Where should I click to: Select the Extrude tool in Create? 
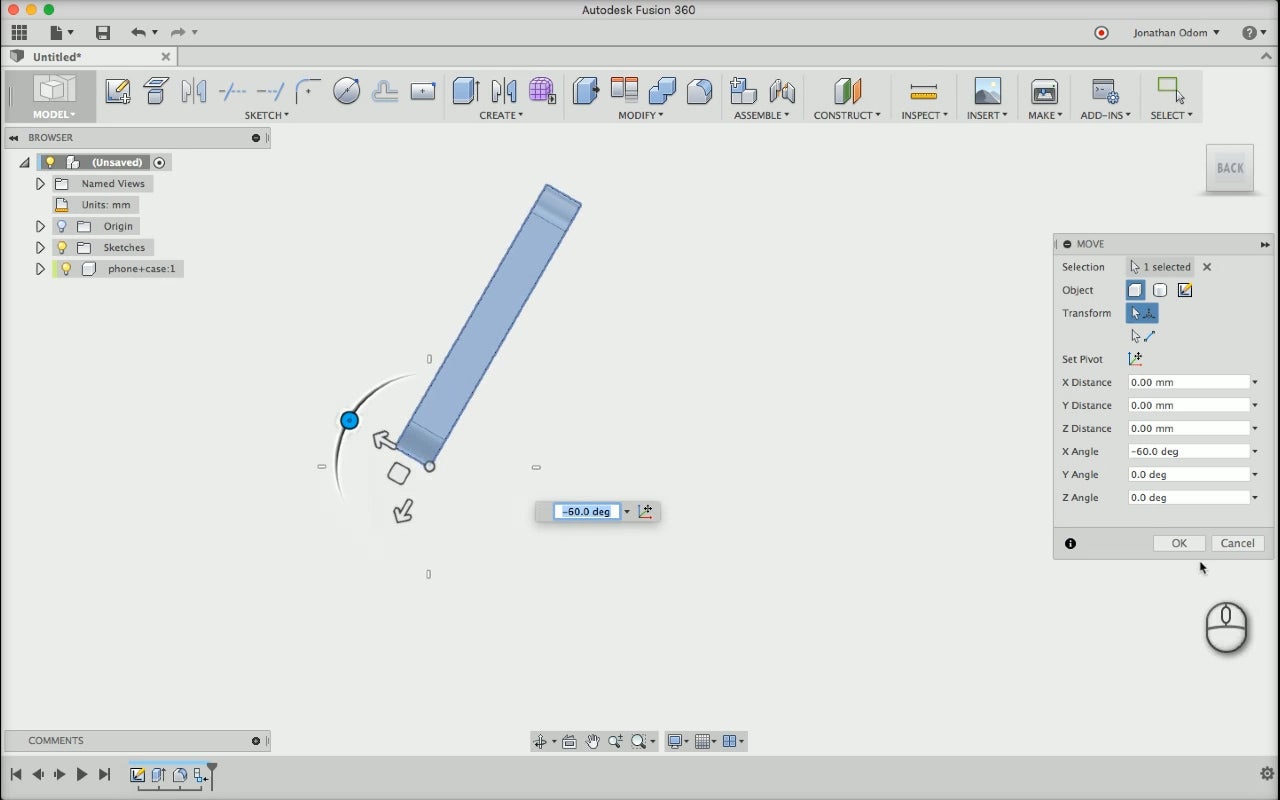[466, 91]
